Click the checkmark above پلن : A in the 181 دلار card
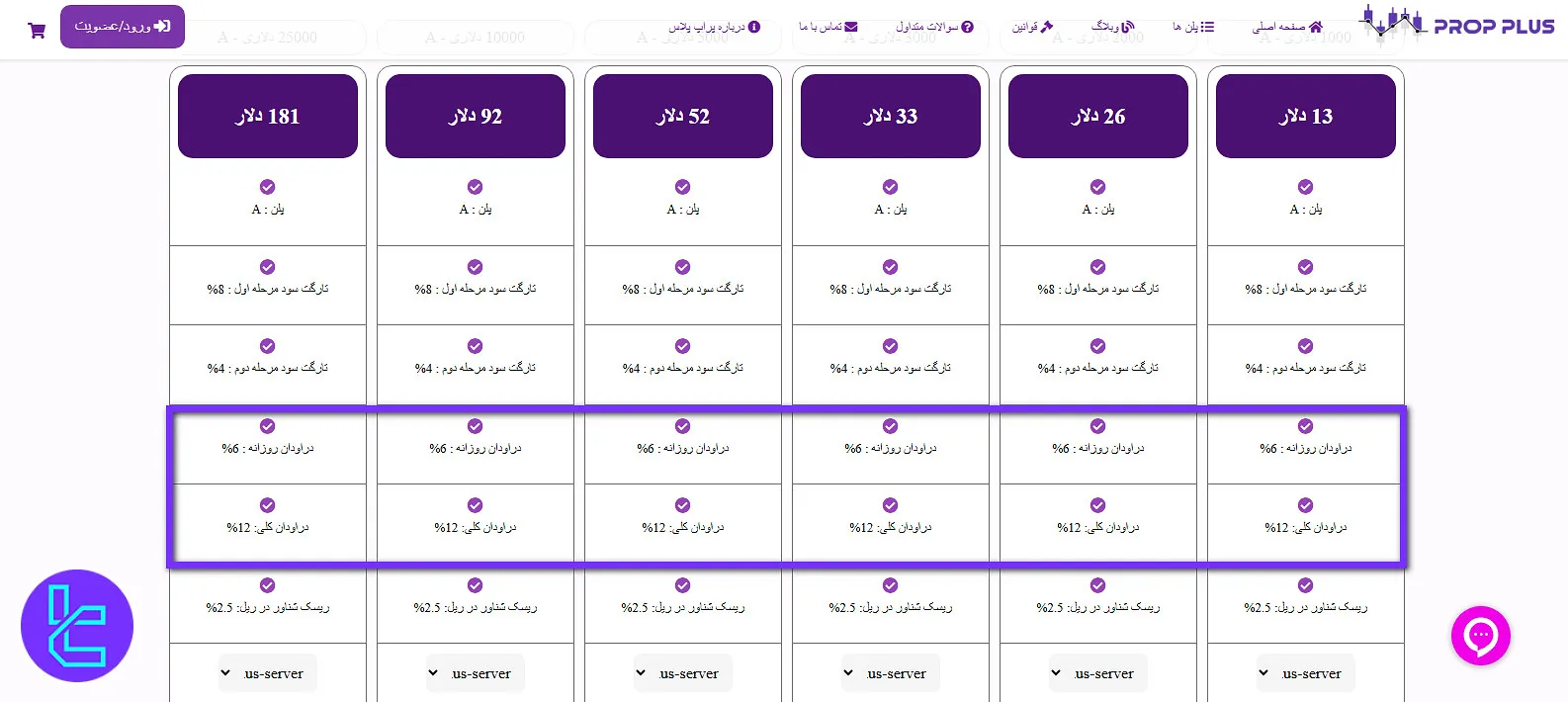This screenshot has width=1568, height=702. pyautogui.click(x=267, y=187)
